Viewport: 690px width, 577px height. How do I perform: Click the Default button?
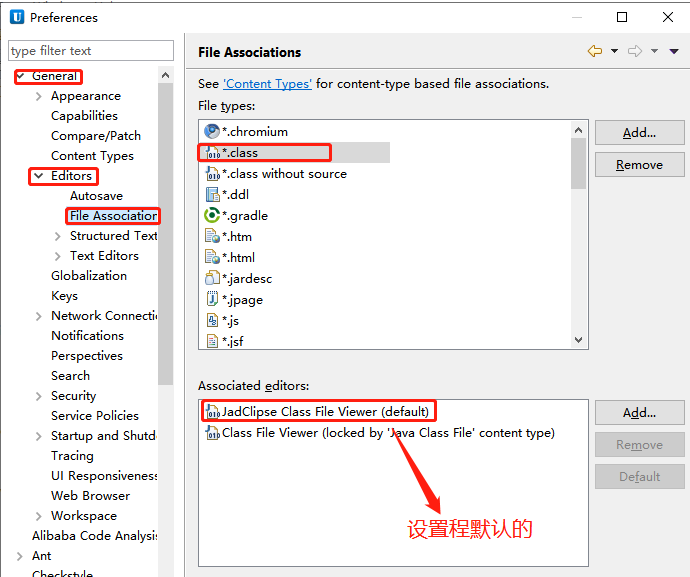point(639,476)
